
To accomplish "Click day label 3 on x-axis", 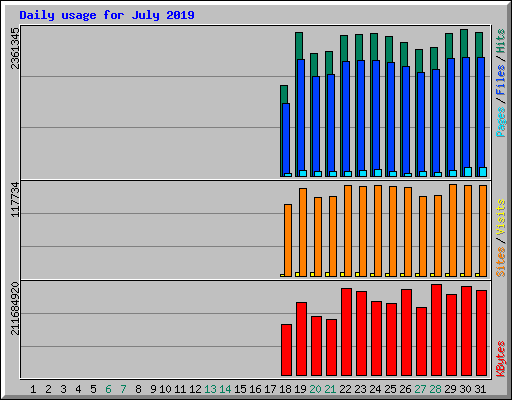I will tap(63, 389).
